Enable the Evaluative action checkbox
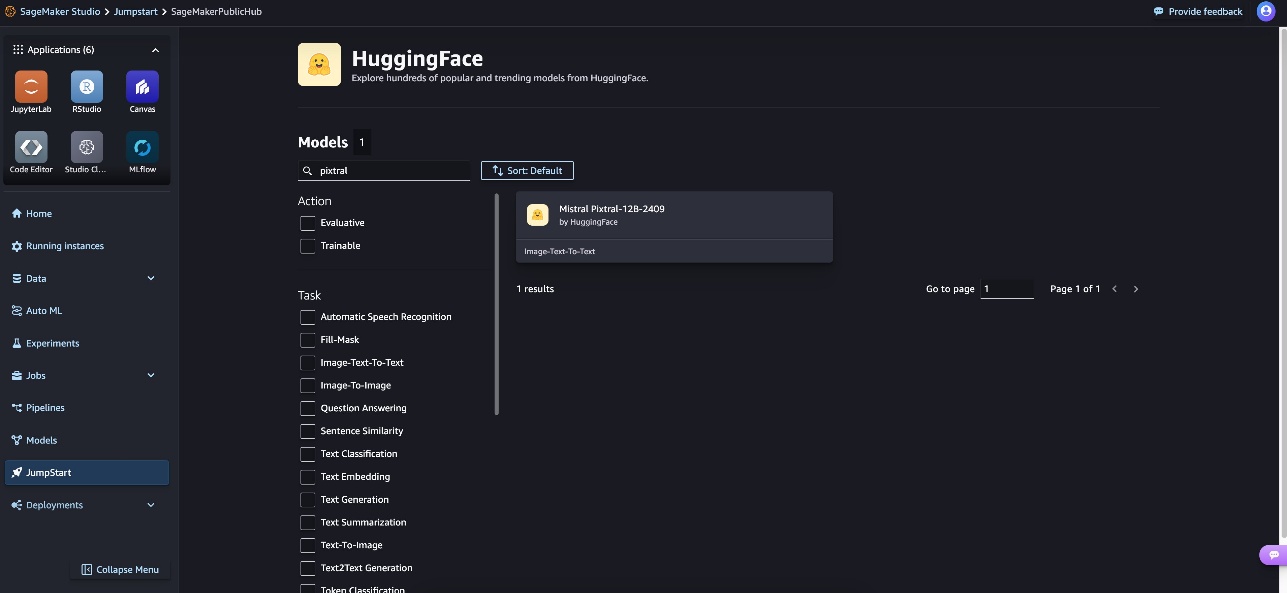This screenshot has width=1287, height=593. [308, 223]
